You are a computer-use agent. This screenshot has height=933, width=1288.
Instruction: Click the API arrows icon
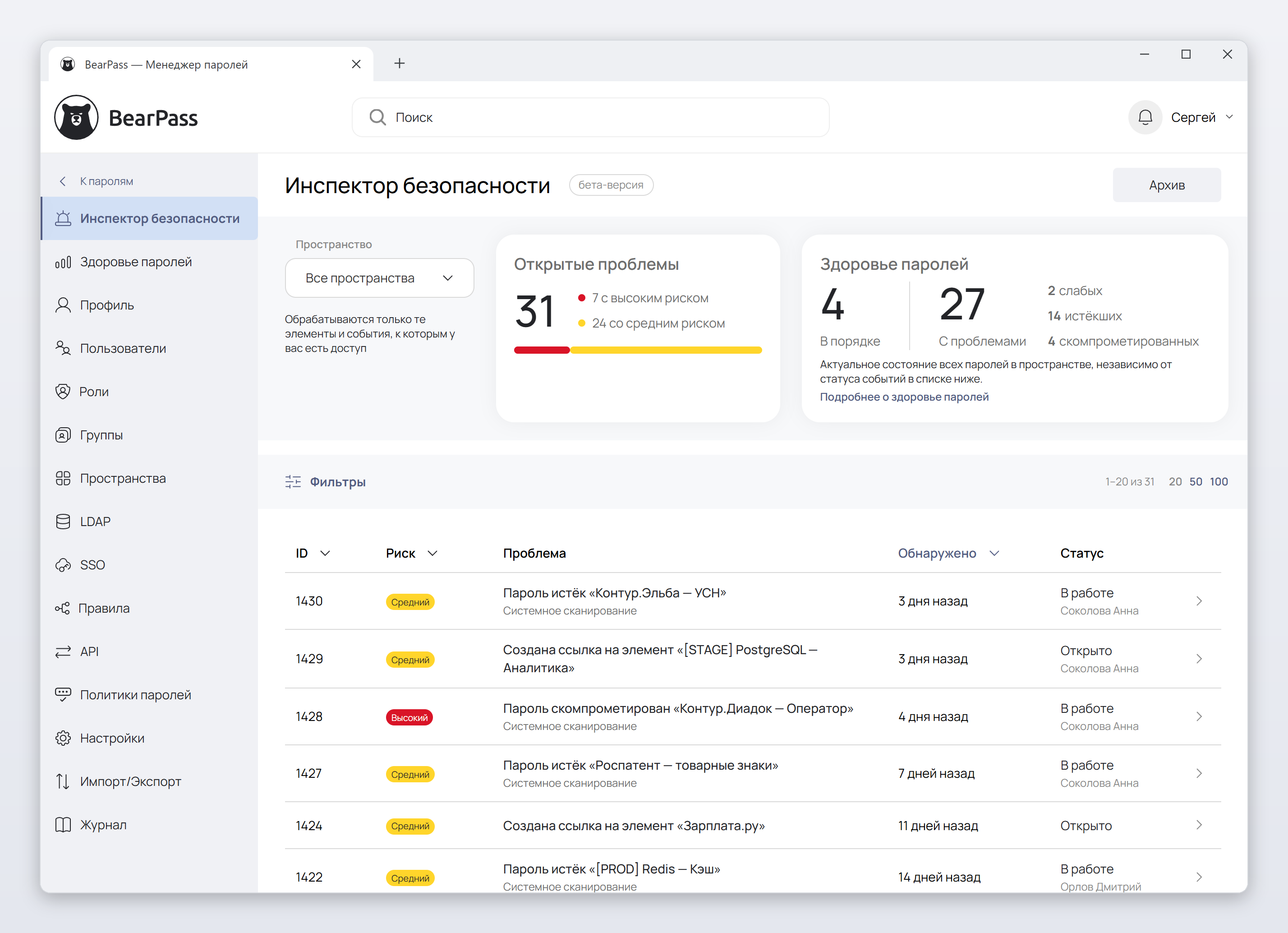tap(63, 652)
